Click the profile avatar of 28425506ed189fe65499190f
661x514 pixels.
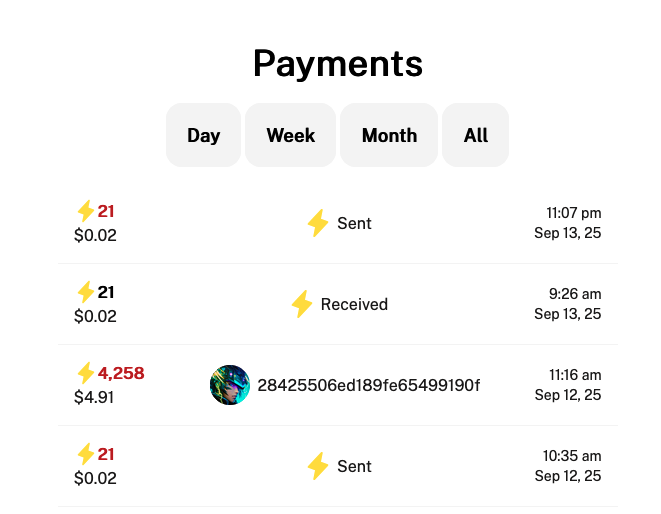point(230,385)
